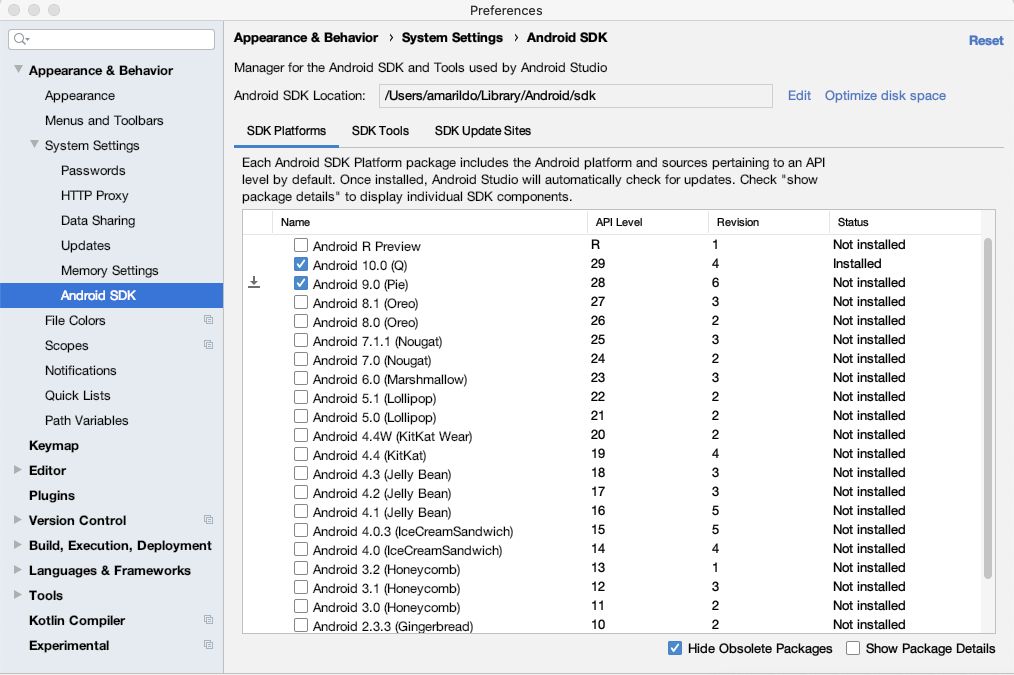Expand Languages & Frameworks arrow
The image size is (1014, 675).
(18, 570)
